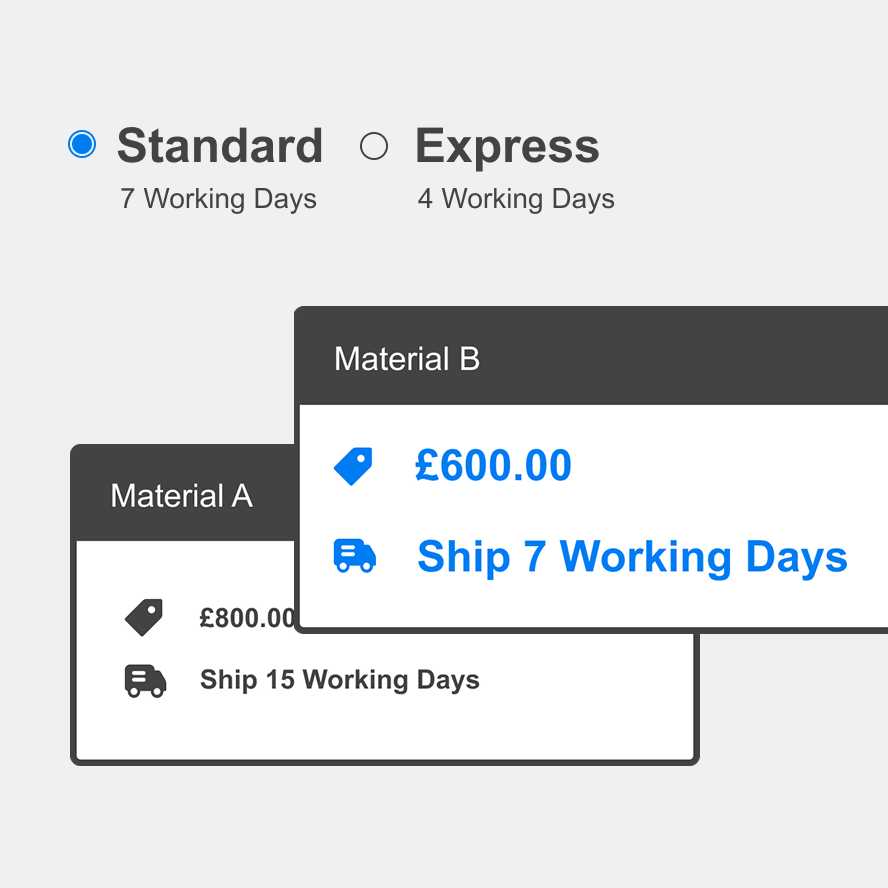The height and width of the screenshot is (888, 888).
Task: Click the blue price tag icon
Action: [x=353, y=466]
